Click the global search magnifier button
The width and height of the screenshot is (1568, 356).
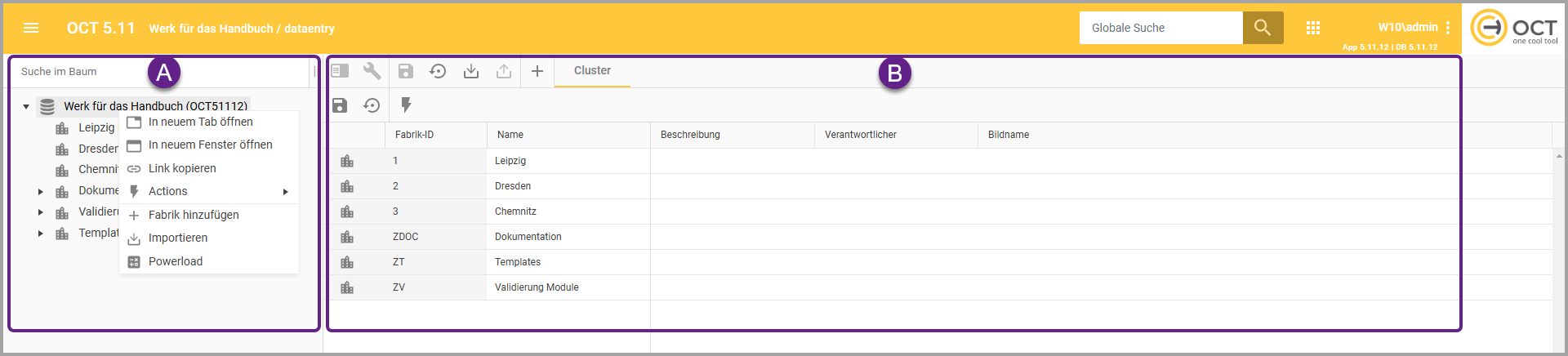coord(1263,28)
